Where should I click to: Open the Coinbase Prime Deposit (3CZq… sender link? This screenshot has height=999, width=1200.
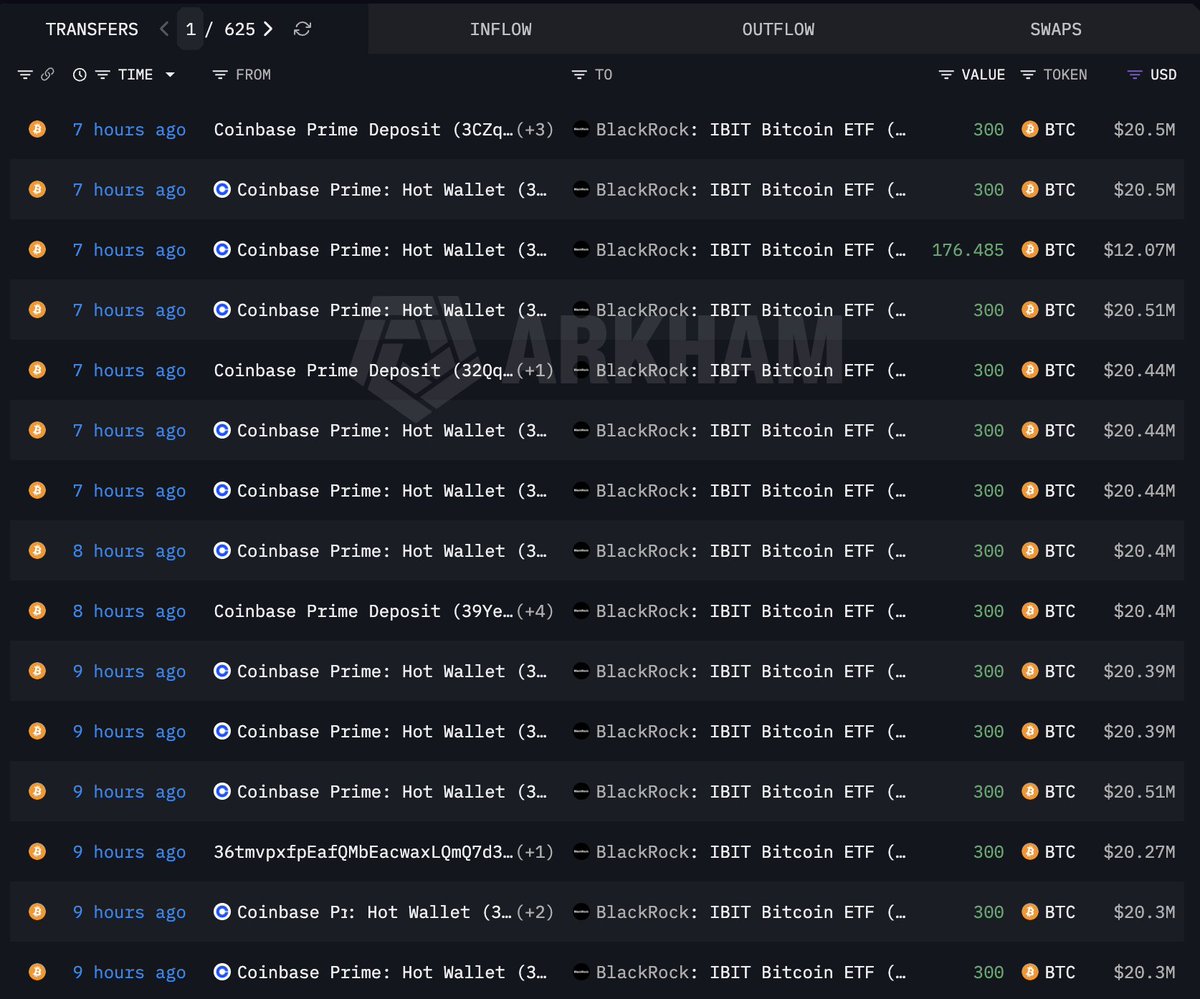[x=364, y=129]
